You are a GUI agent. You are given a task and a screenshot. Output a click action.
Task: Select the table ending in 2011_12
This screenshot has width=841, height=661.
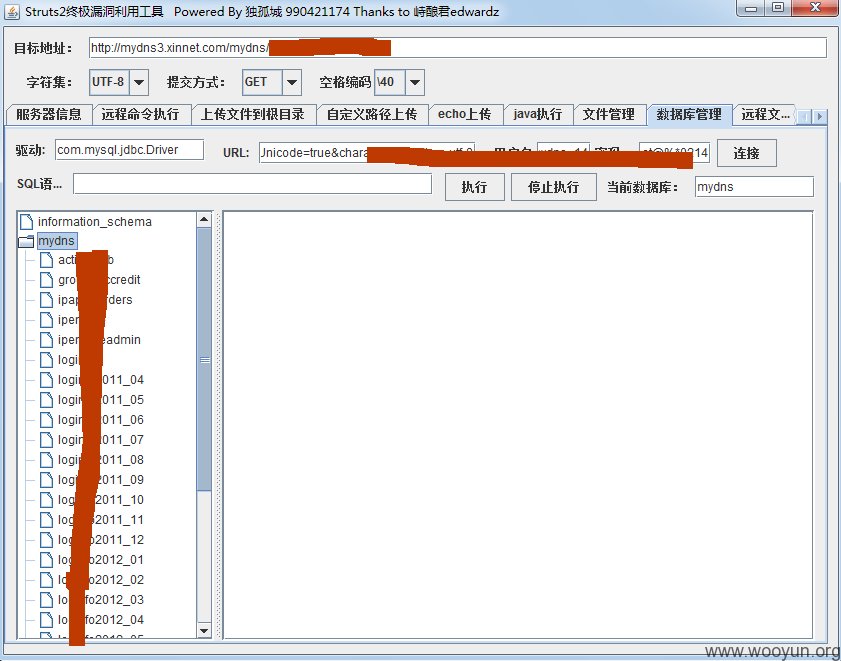coord(101,540)
